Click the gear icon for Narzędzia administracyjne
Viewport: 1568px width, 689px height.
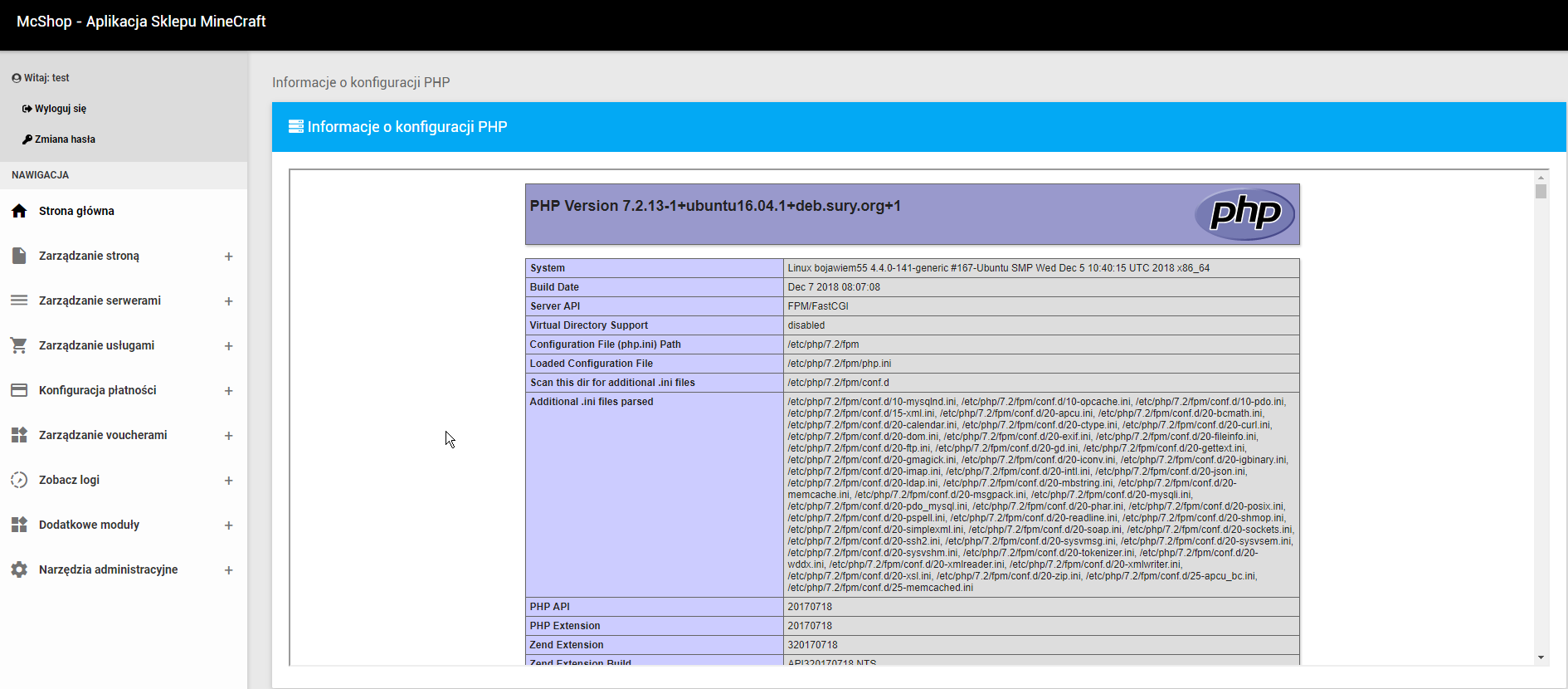[19, 569]
